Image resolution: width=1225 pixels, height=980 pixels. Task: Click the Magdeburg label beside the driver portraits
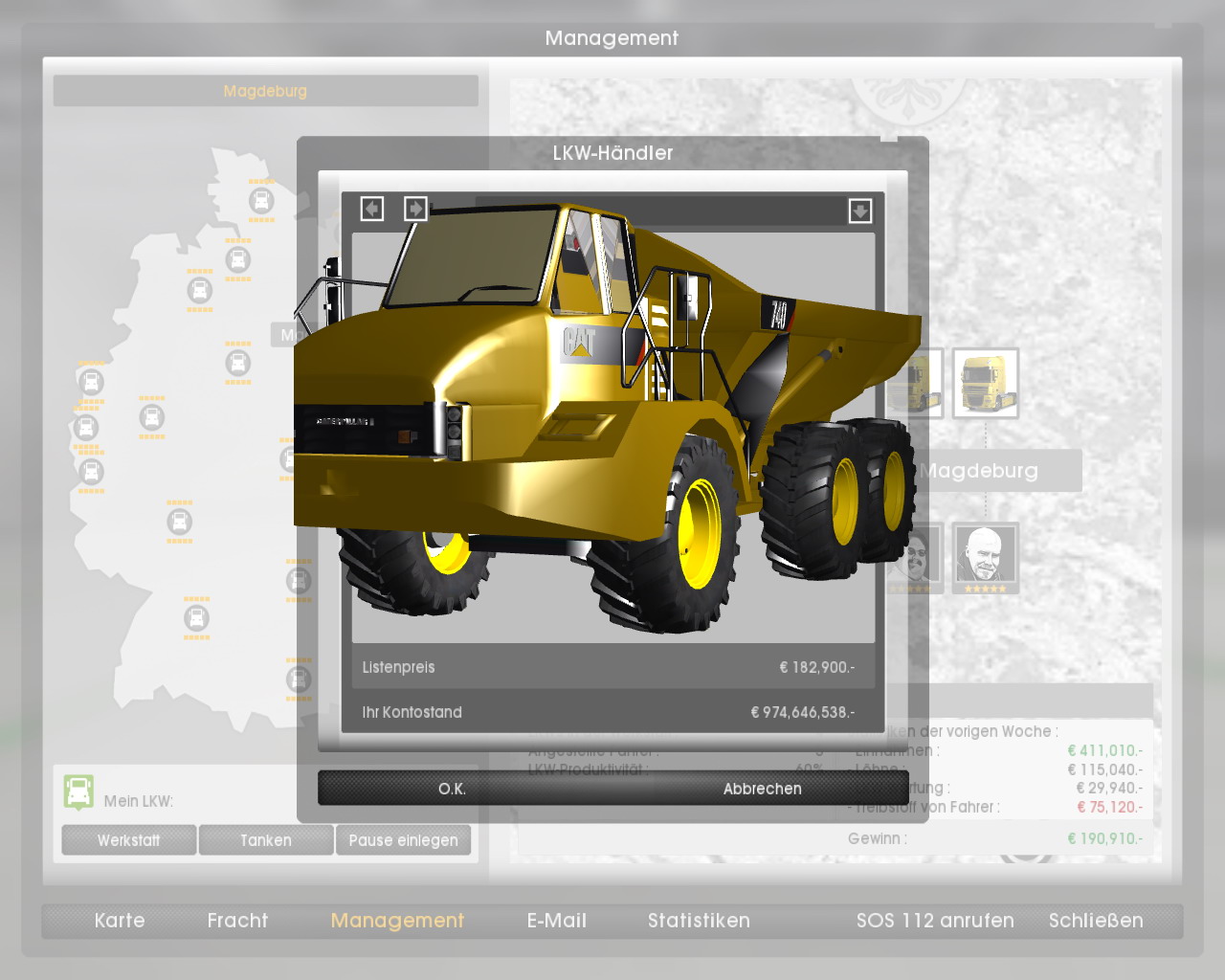(x=979, y=471)
